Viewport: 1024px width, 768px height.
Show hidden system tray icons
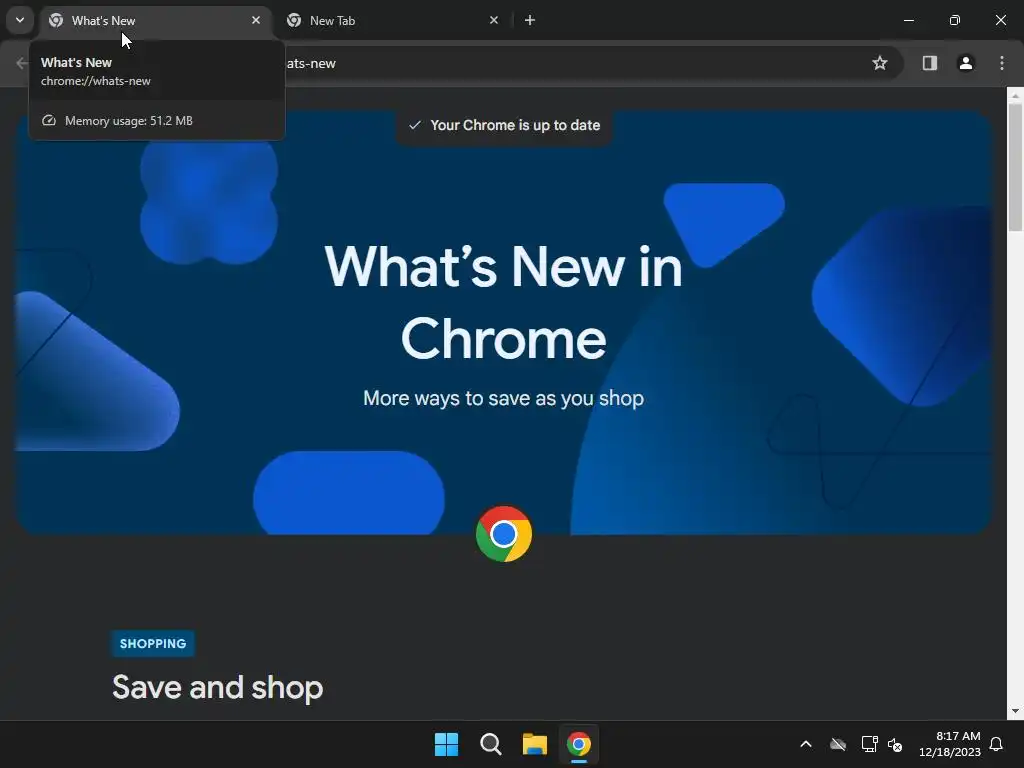806,744
